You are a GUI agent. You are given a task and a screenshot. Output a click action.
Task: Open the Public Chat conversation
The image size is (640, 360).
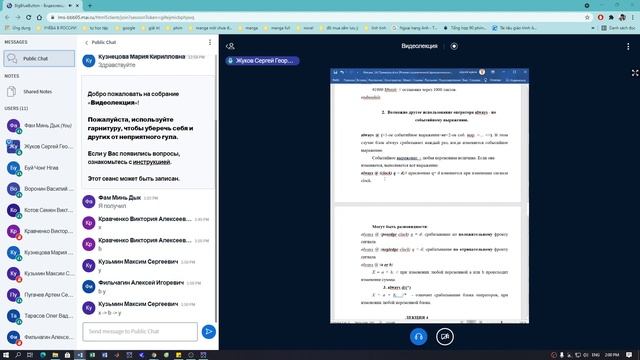click(39, 58)
